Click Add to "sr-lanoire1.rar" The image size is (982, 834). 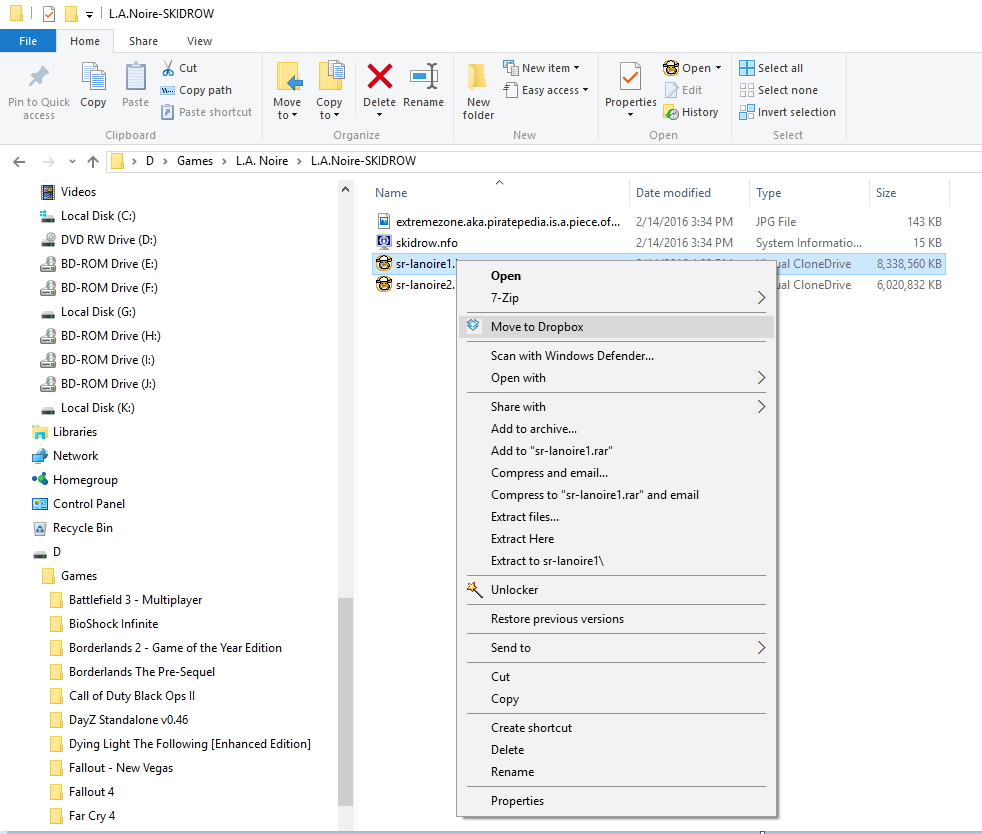(x=616, y=451)
